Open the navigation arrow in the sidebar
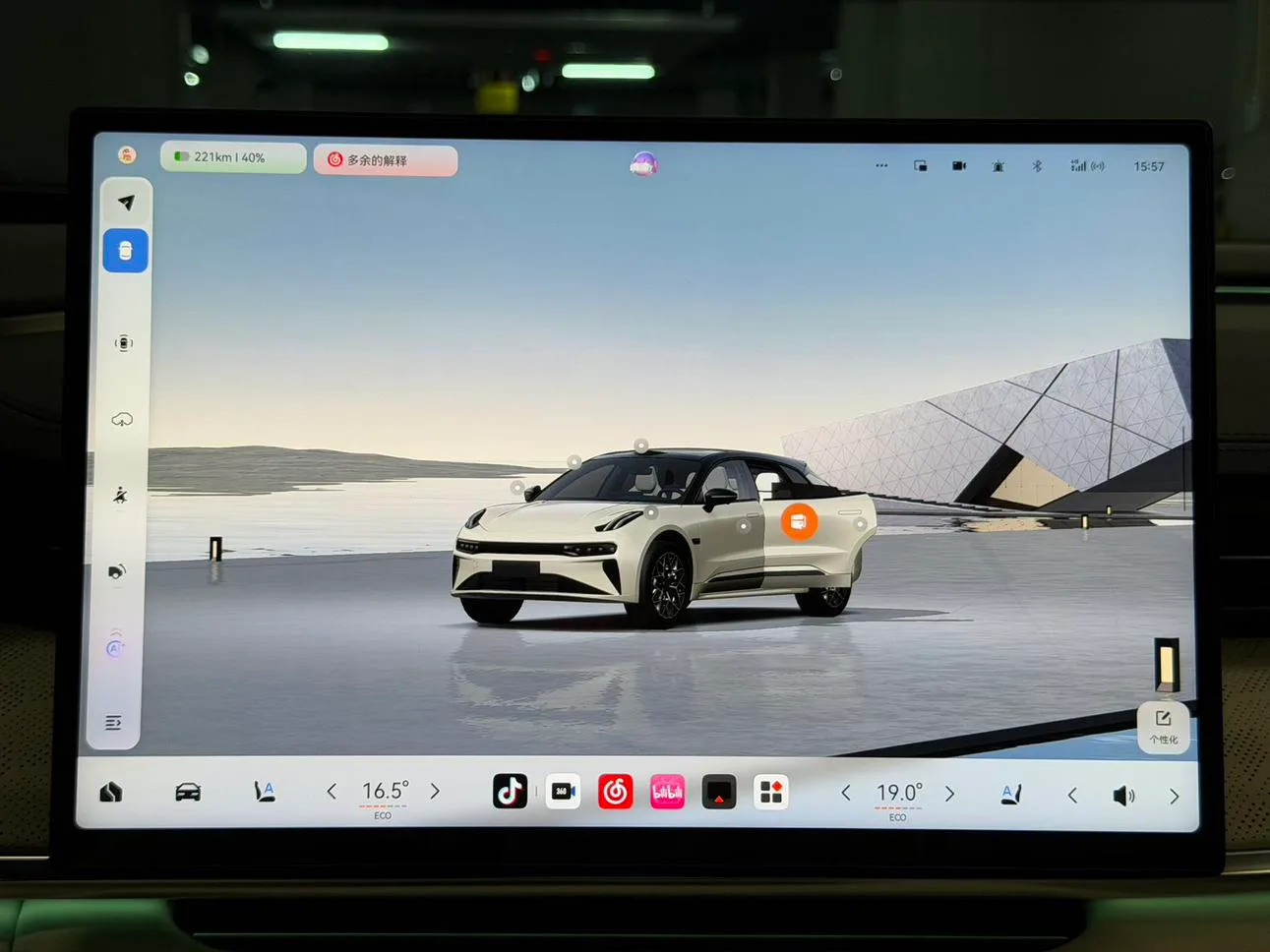Viewport: 1270px width, 952px height. pos(126,203)
